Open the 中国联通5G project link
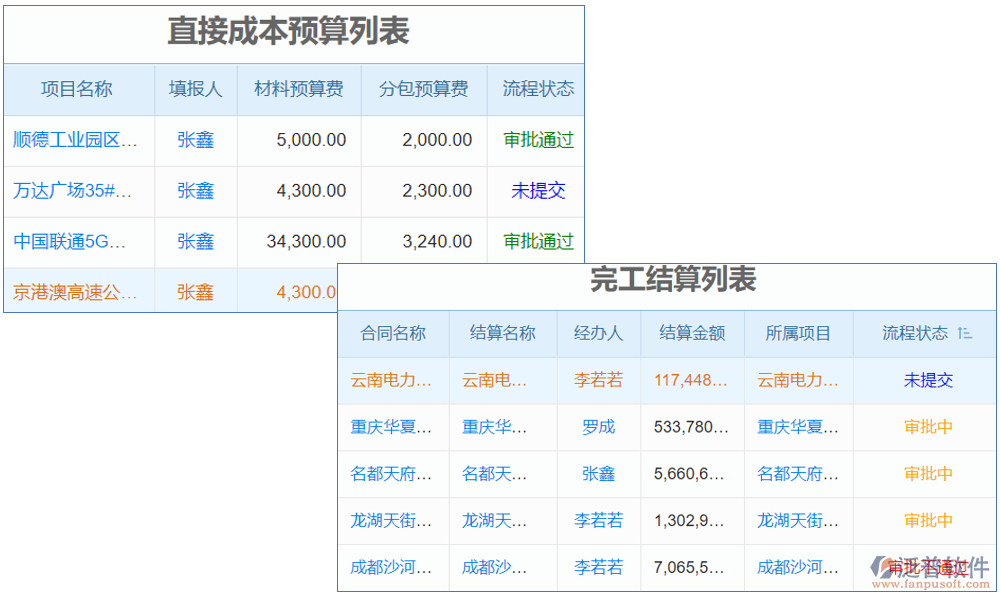 (72, 241)
